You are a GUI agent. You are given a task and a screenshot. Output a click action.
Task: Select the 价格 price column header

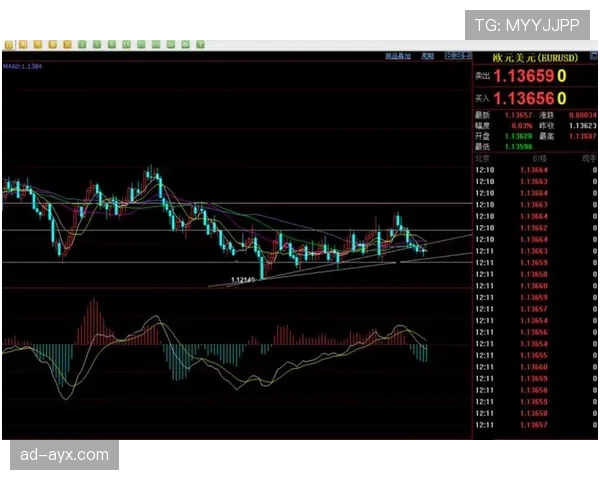[539, 158]
